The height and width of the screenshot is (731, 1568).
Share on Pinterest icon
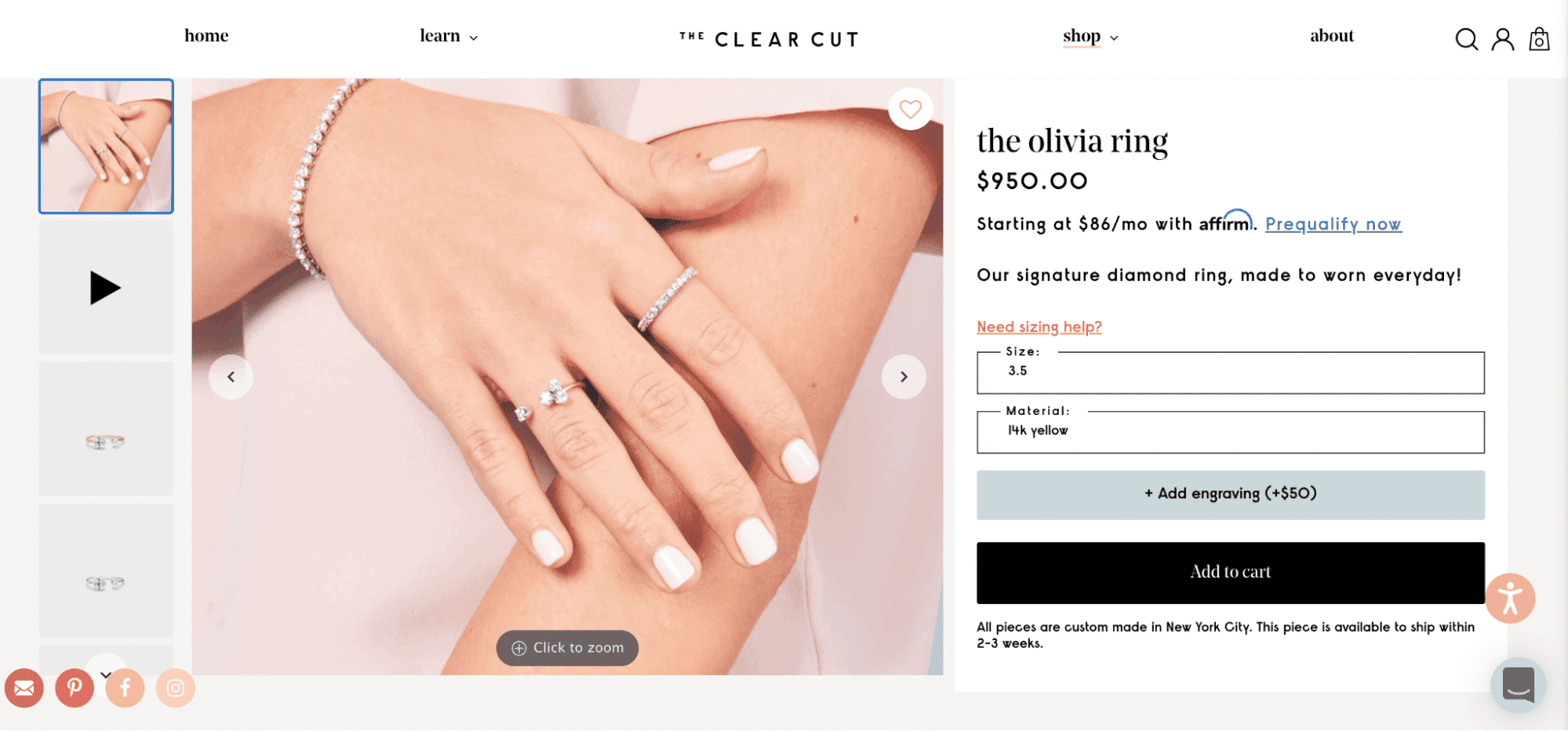click(75, 688)
